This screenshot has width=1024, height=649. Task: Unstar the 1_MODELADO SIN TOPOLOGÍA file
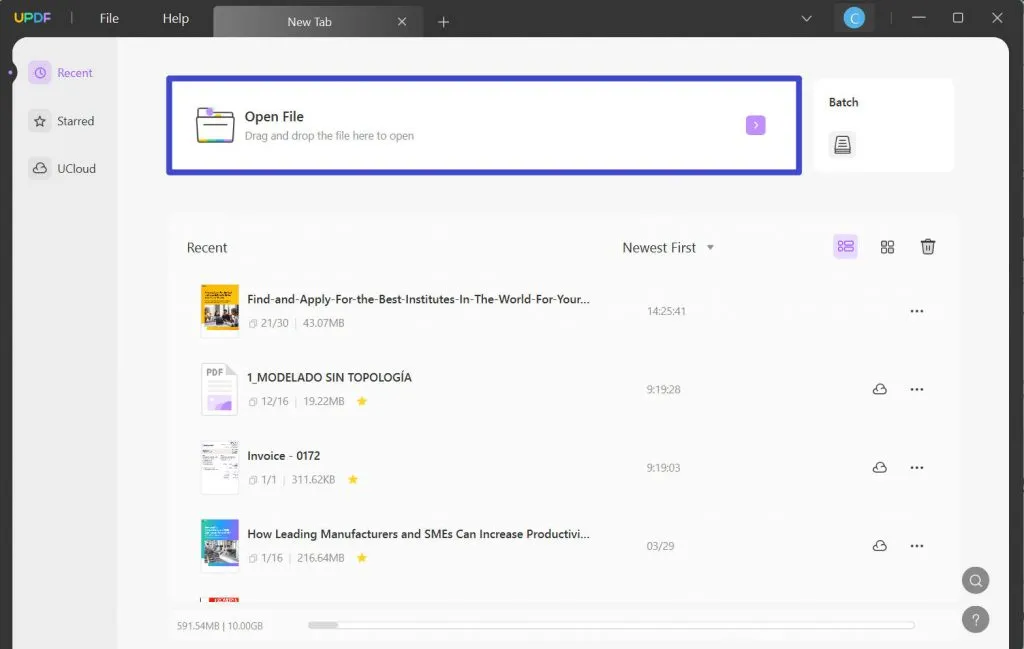pyautogui.click(x=362, y=401)
